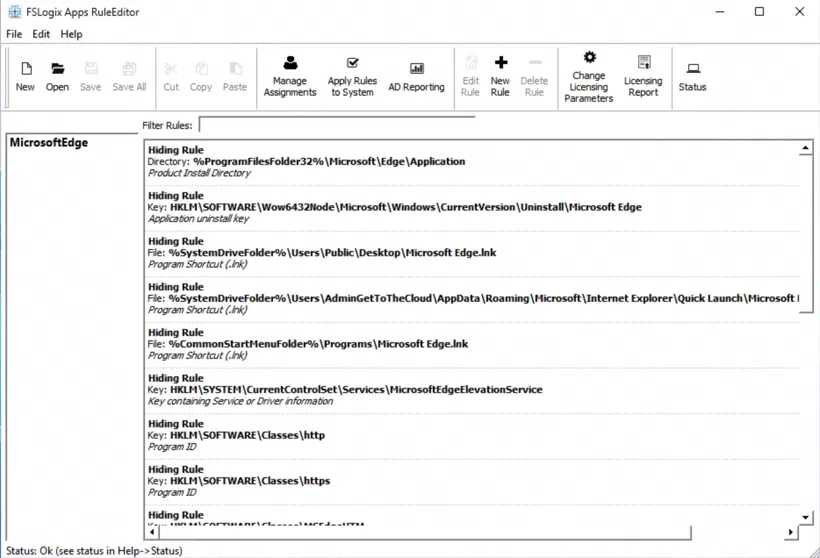Image resolution: width=820 pixels, height=558 pixels.
Task: Select the MicrosoftEdge rule set
Action: [49, 142]
